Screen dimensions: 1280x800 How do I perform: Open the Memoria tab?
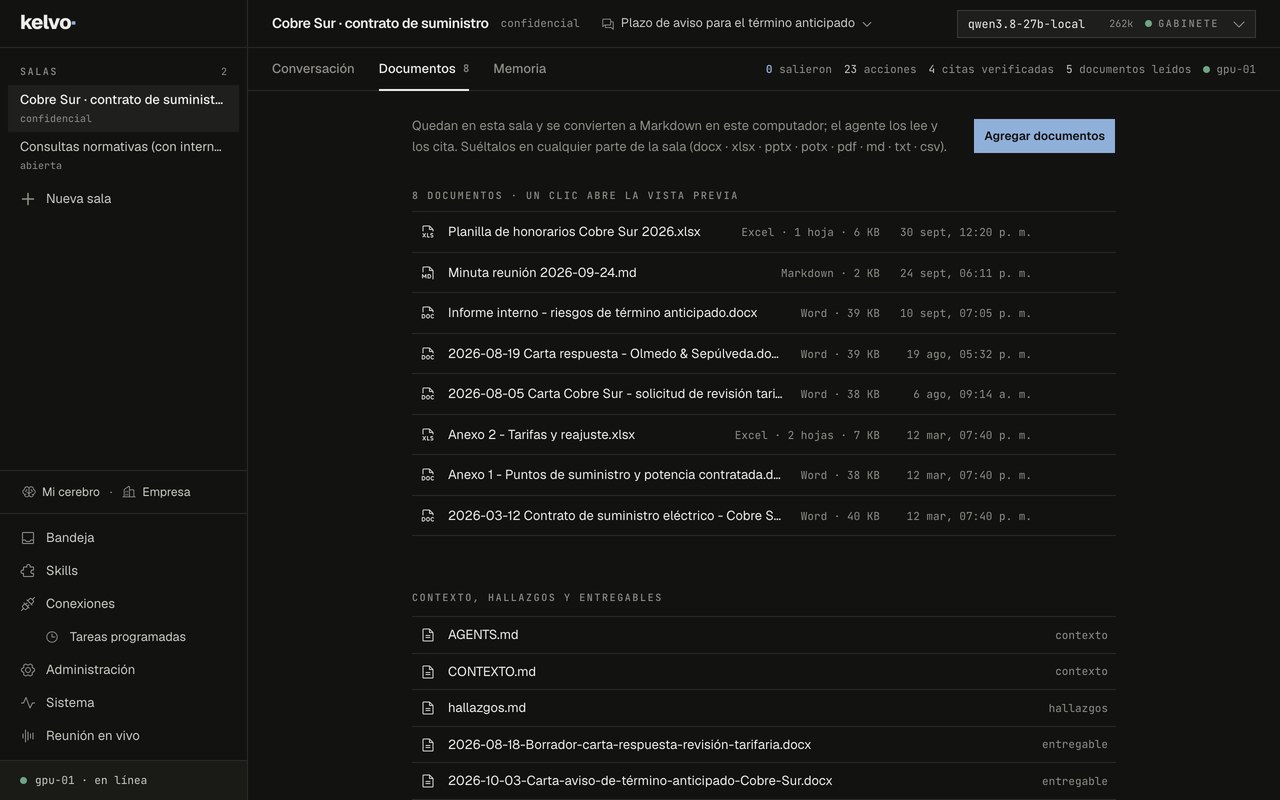coord(519,69)
